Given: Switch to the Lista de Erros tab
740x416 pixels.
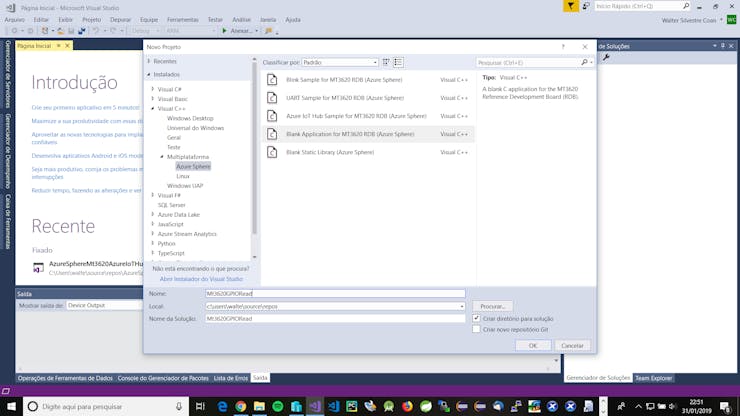Looking at the screenshot, I should (231, 378).
